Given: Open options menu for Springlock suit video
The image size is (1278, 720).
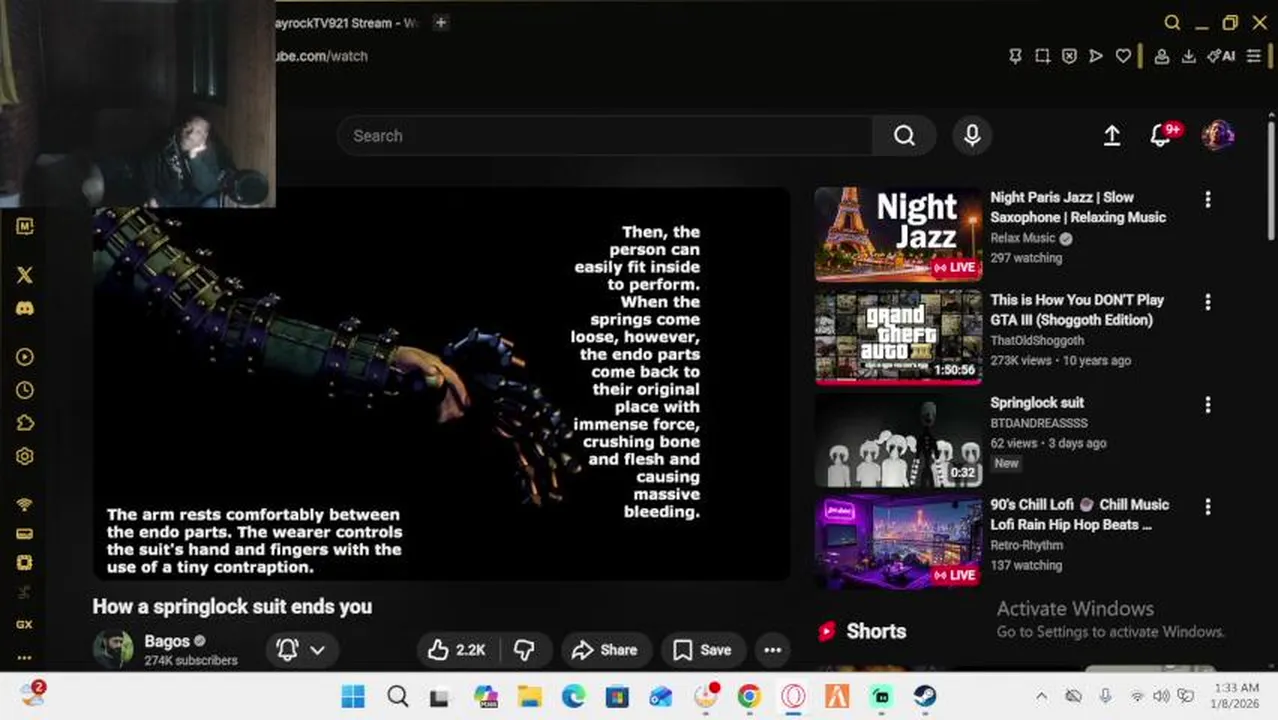Looking at the screenshot, I should [1207, 404].
